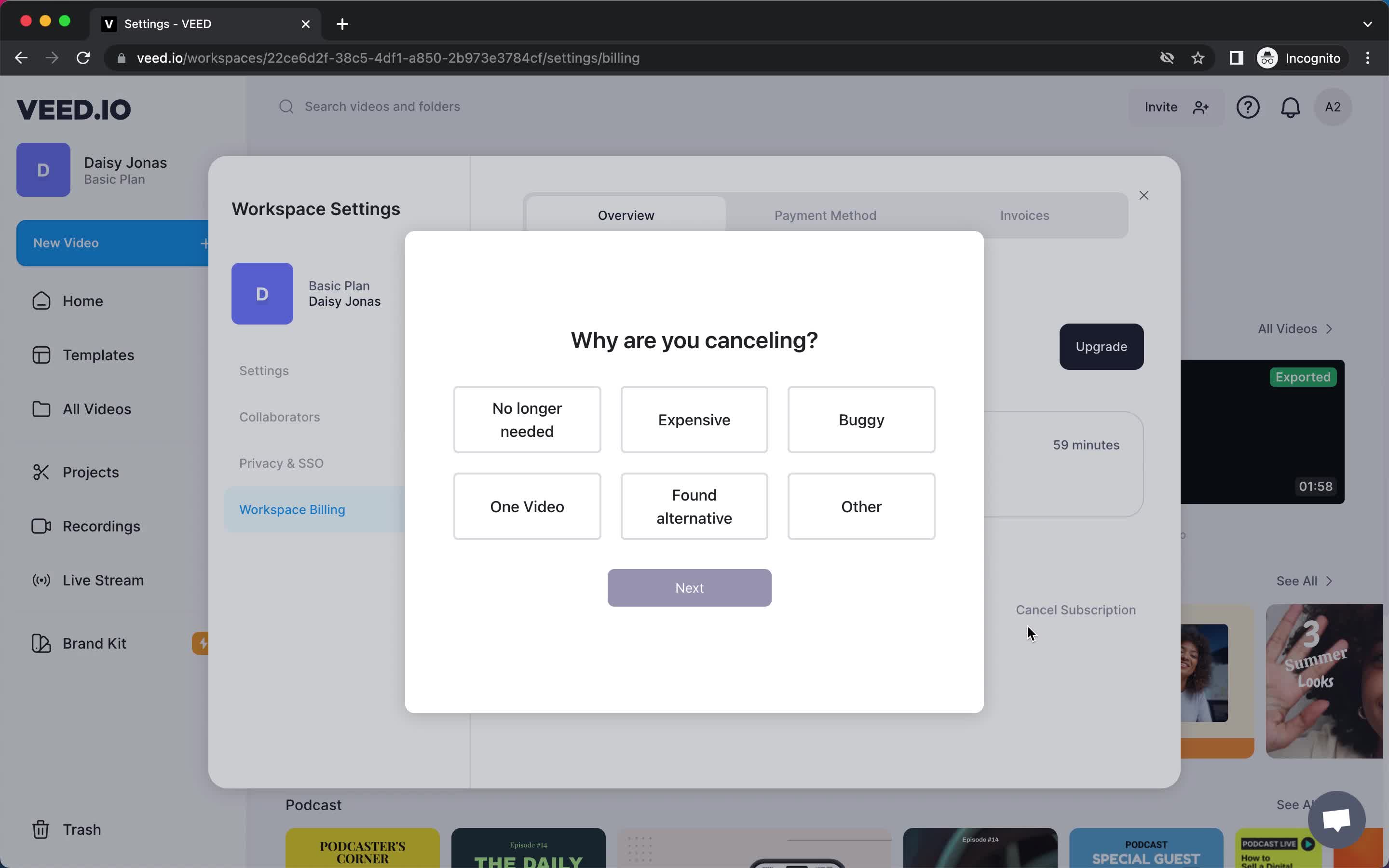Open Brand Kit from the sidebar
This screenshot has width=1389, height=868.
(x=79, y=643)
